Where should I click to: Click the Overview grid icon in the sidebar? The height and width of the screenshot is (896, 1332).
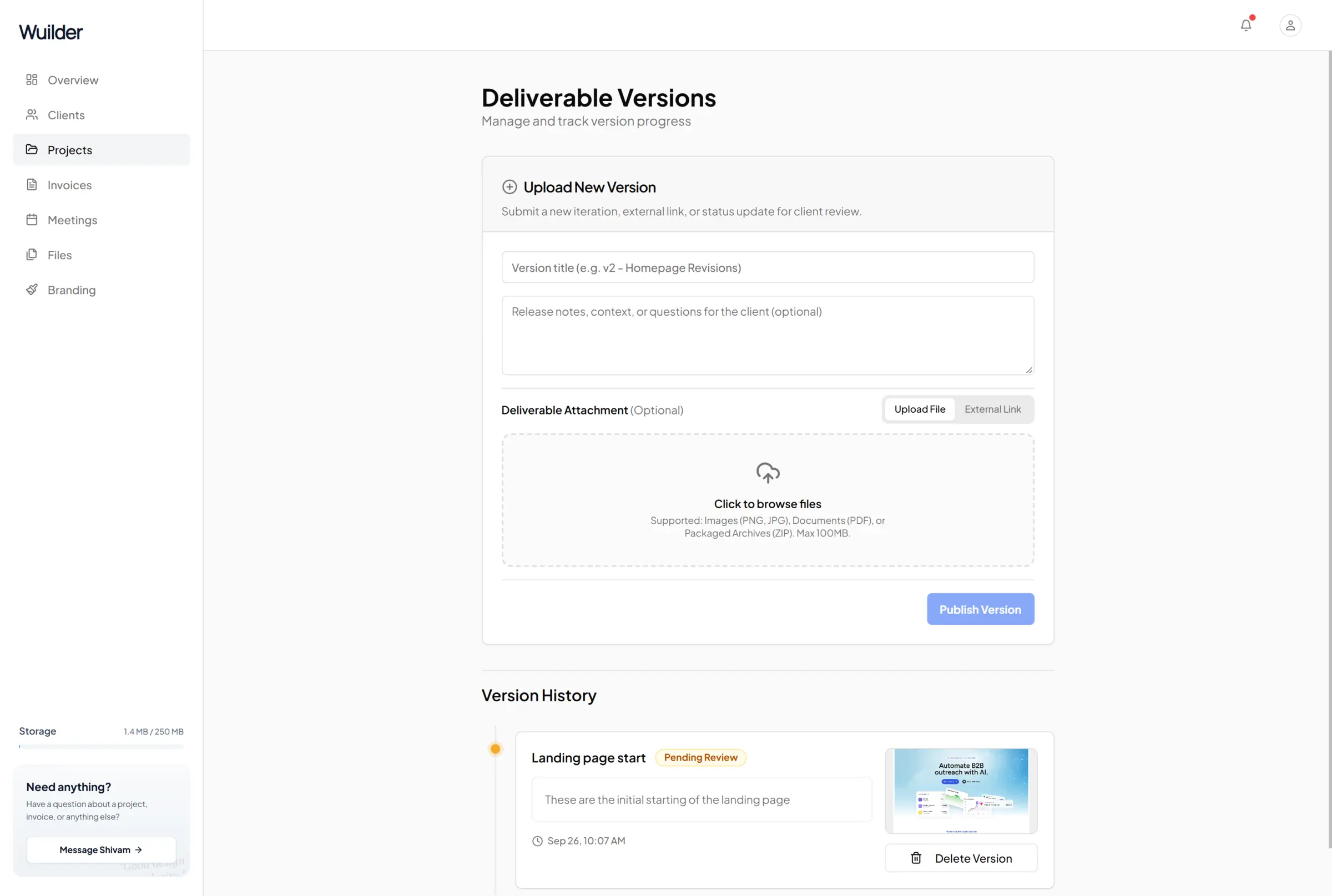pyautogui.click(x=32, y=79)
